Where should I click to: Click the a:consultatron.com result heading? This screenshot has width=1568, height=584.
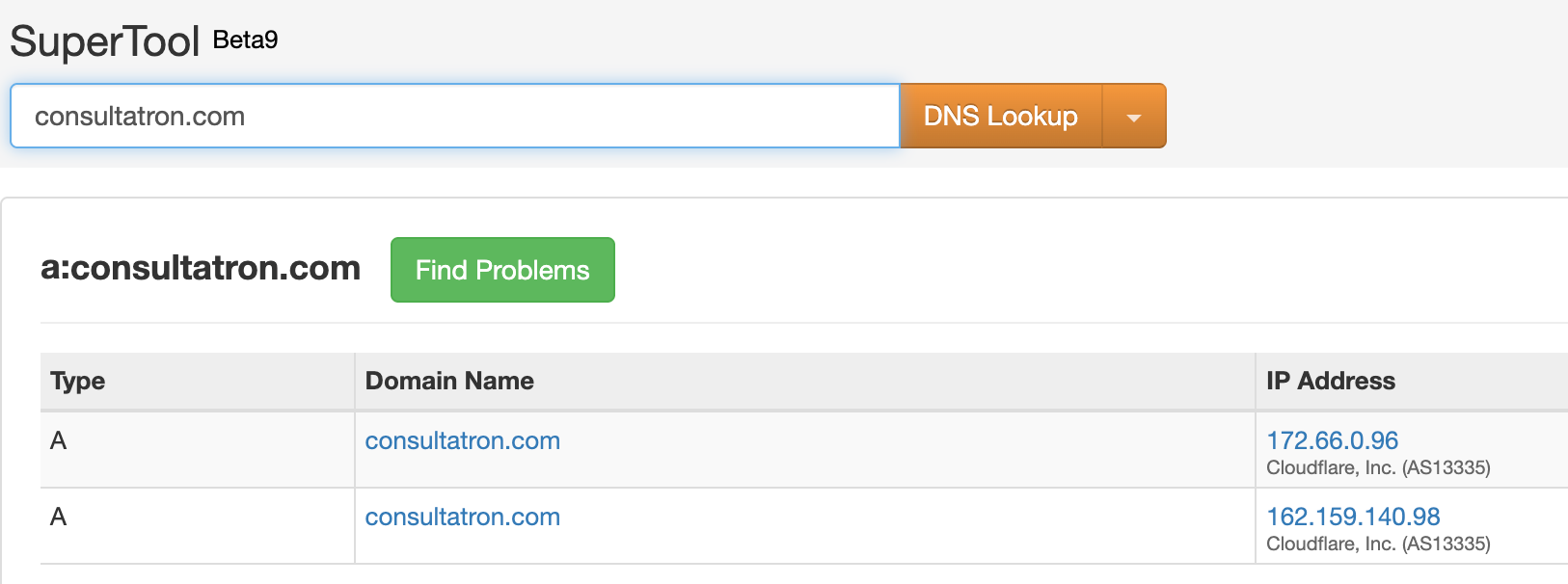(201, 268)
